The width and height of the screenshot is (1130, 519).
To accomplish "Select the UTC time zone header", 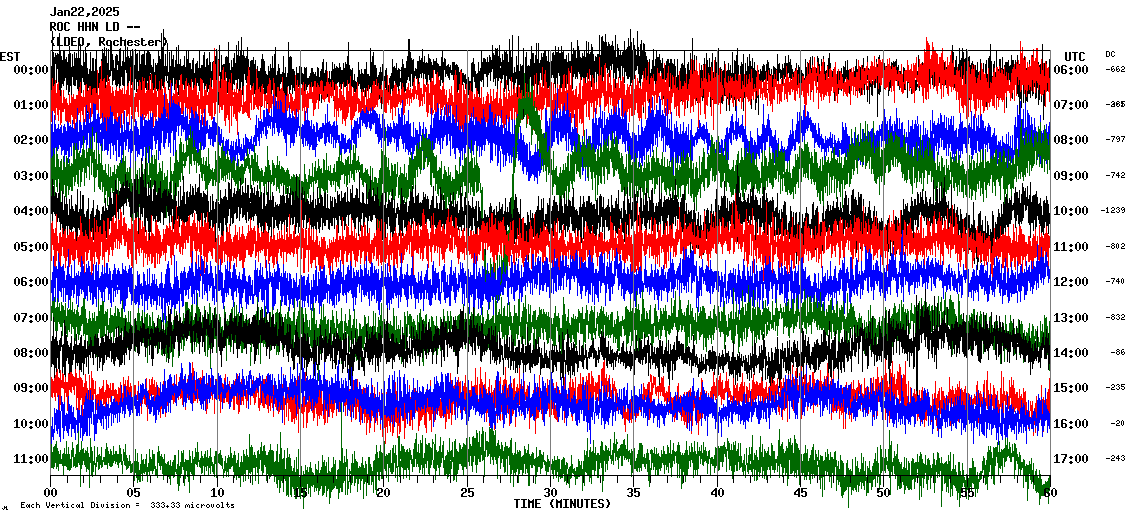I will click(1075, 57).
